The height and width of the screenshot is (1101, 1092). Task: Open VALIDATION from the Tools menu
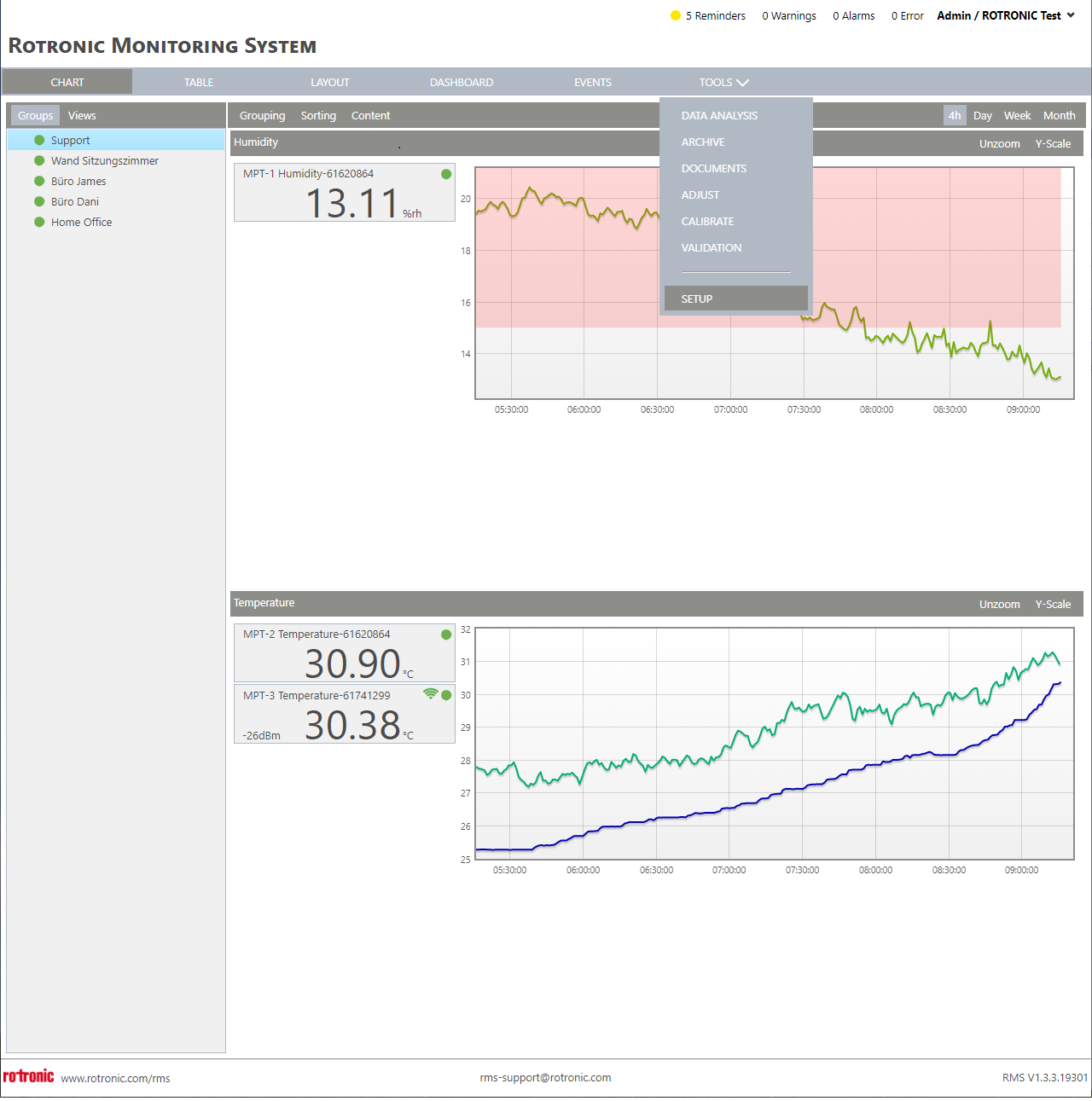735,248
